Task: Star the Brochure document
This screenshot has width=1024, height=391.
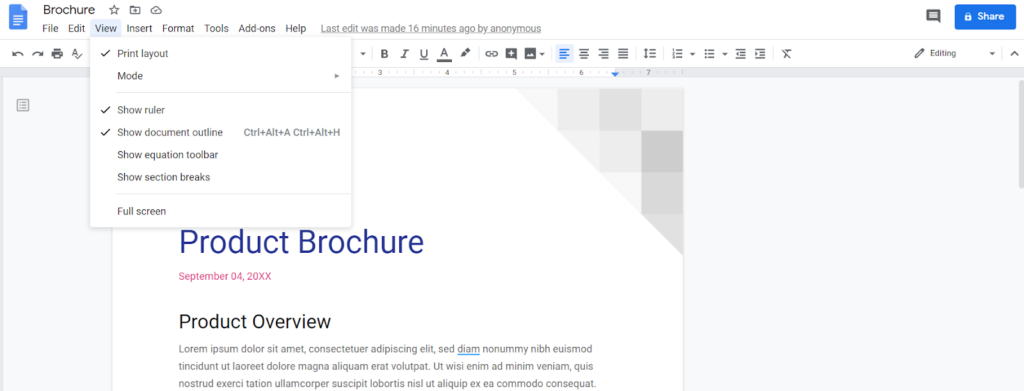Action: (114, 10)
